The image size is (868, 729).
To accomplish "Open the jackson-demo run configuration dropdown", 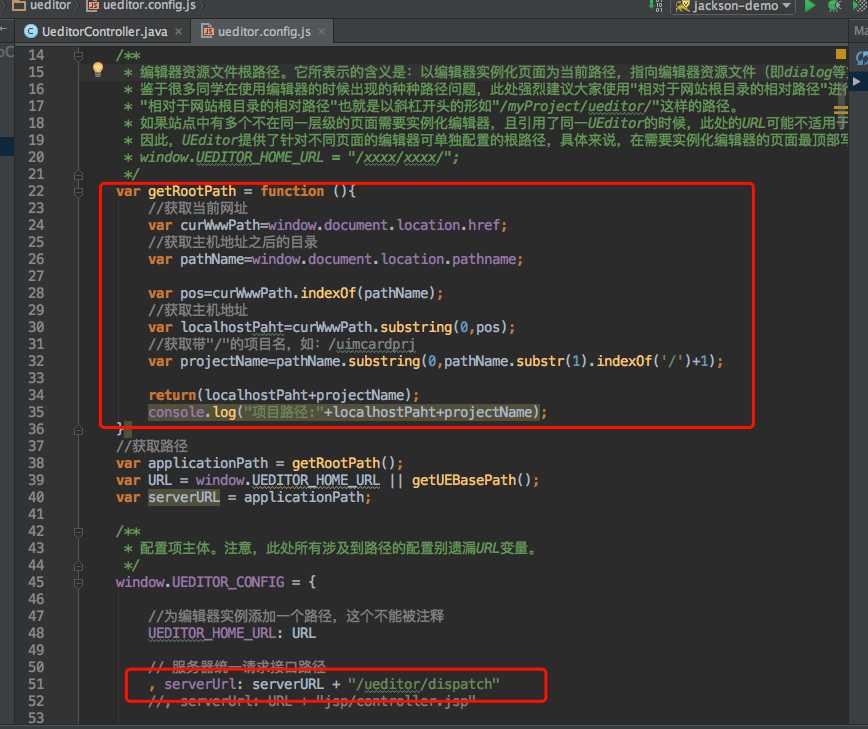I will [x=732, y=6].
